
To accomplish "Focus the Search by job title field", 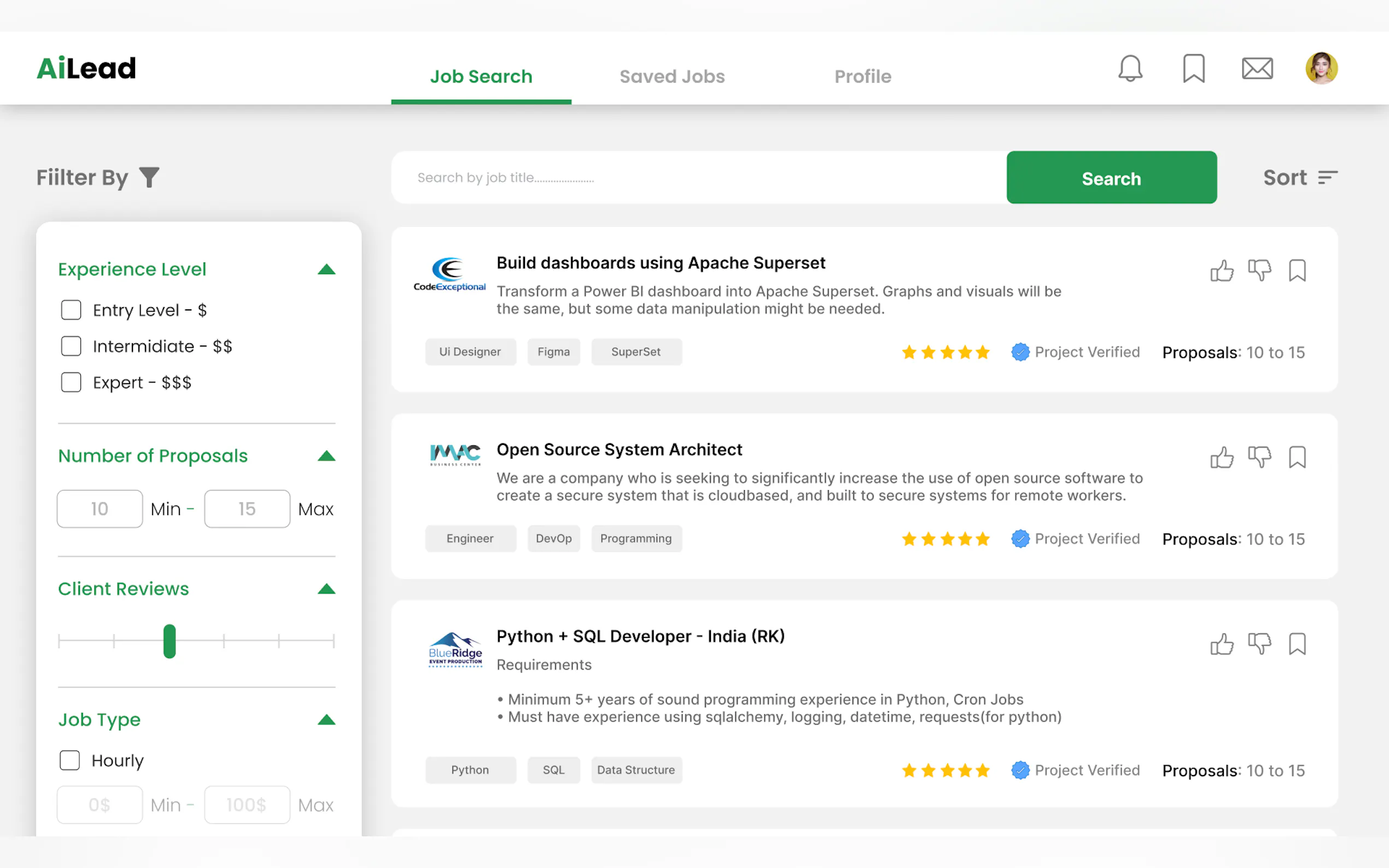I will (x=698, y=178).
